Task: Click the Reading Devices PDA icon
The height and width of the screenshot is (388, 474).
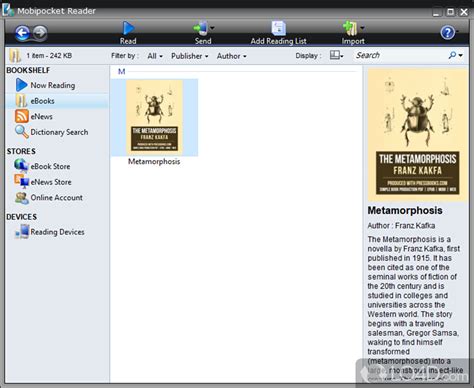Action: 22,232
